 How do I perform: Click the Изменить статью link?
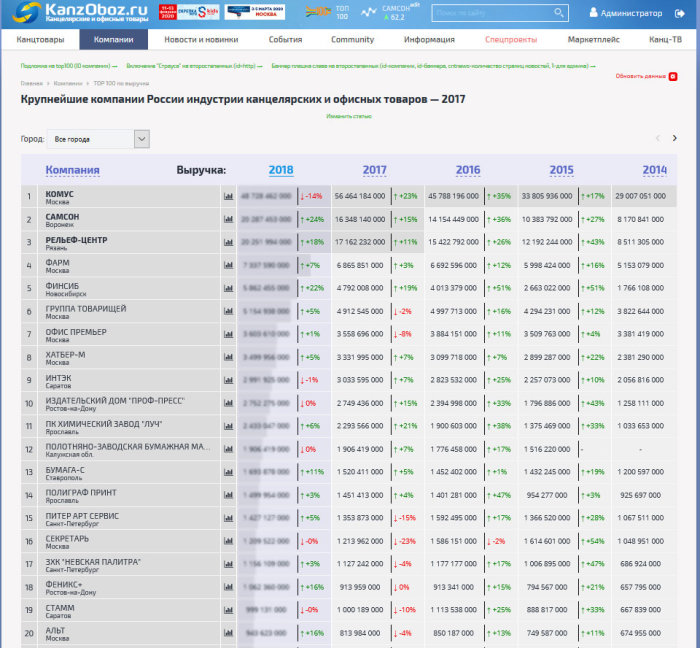point(349,116)
